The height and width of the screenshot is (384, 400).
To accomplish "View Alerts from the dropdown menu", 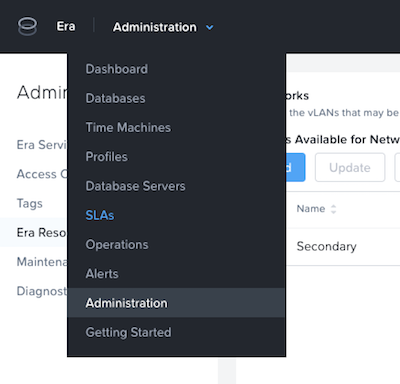I will [x=102, y=274].
